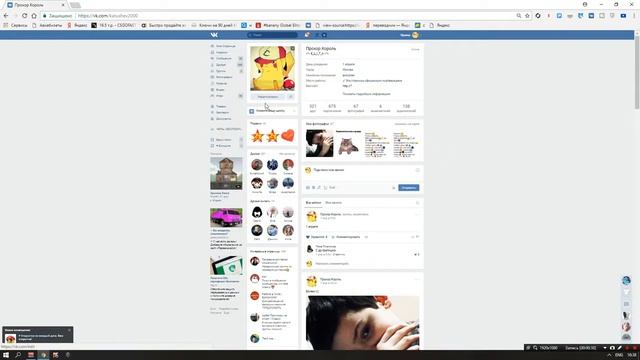Image resolution: width=640 pixels, height=360 pixels.
Task: Switch to the Все записи tab
Action: (313, 203)
